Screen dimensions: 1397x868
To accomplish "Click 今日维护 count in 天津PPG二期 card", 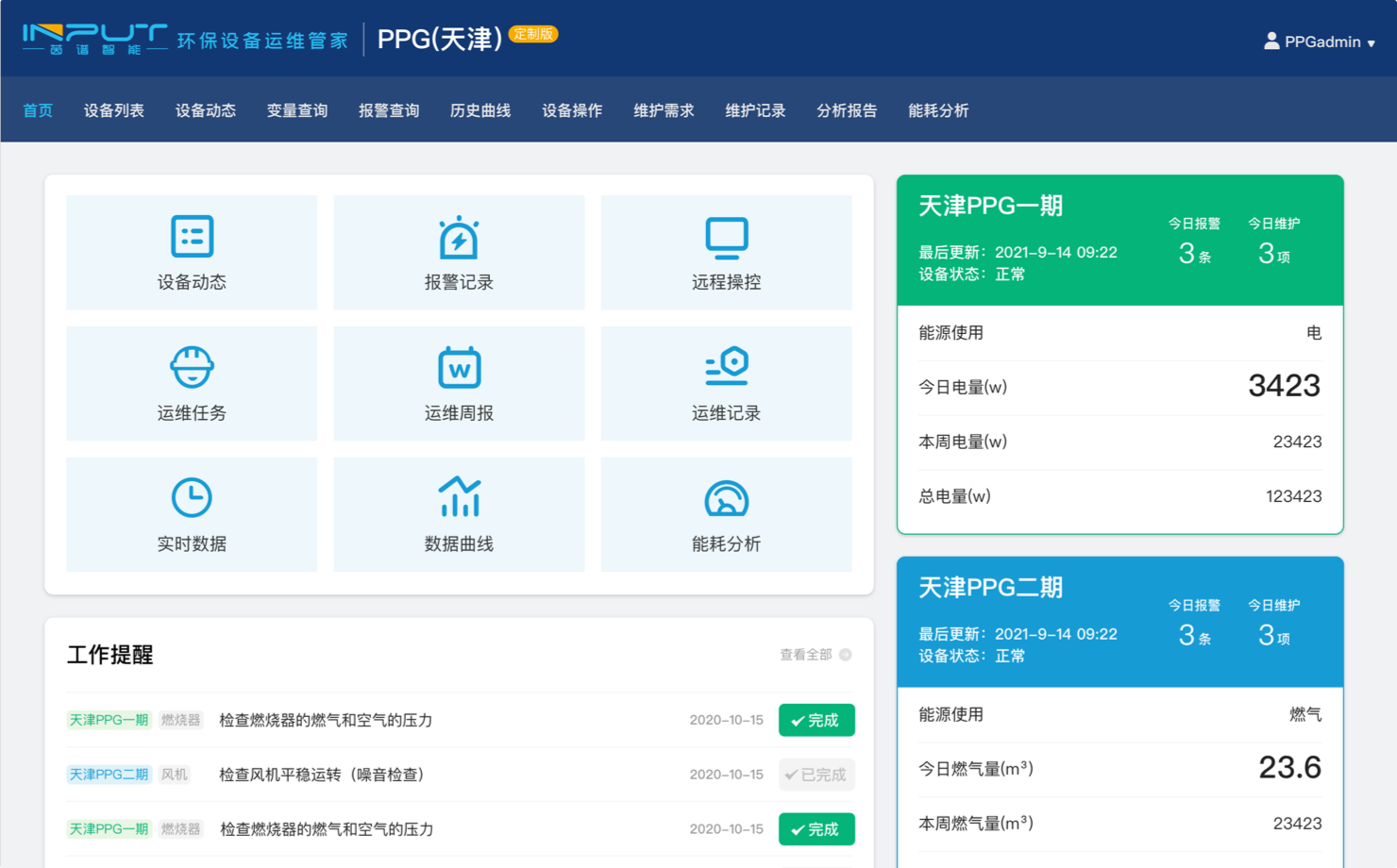I will (1273, 635).
